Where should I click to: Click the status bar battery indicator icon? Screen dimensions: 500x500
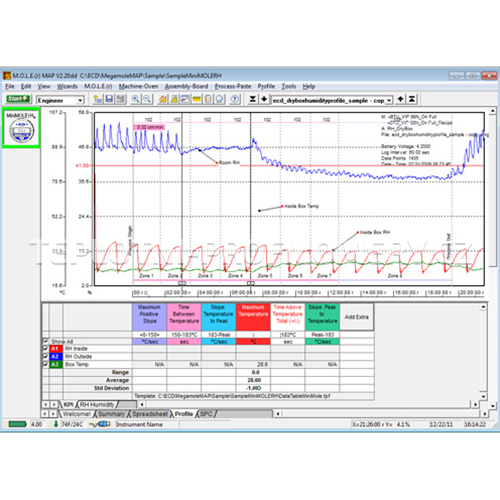(17, 424)
